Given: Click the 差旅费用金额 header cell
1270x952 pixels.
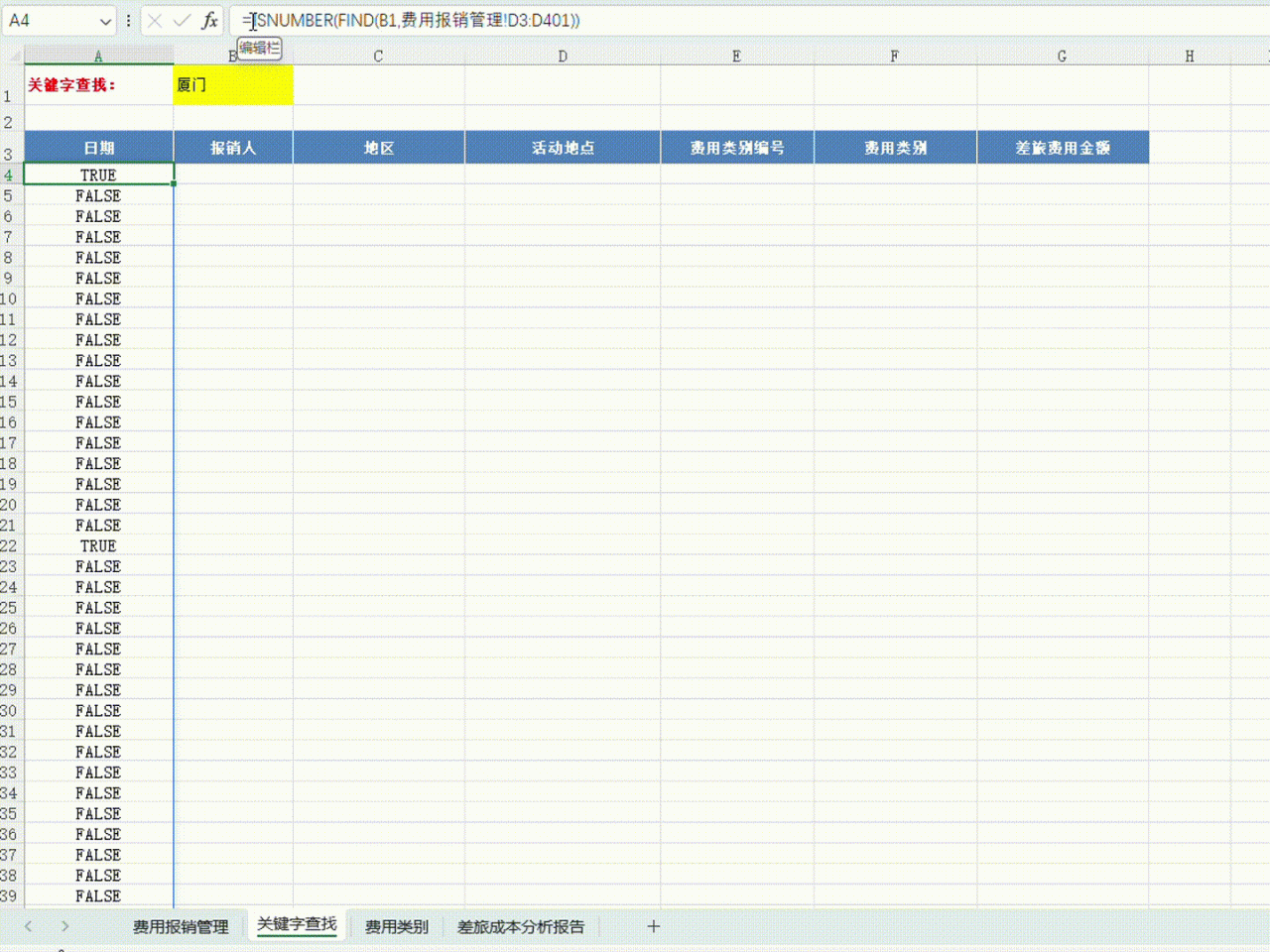Looking at the screenshot, I should coord(1062,147).
